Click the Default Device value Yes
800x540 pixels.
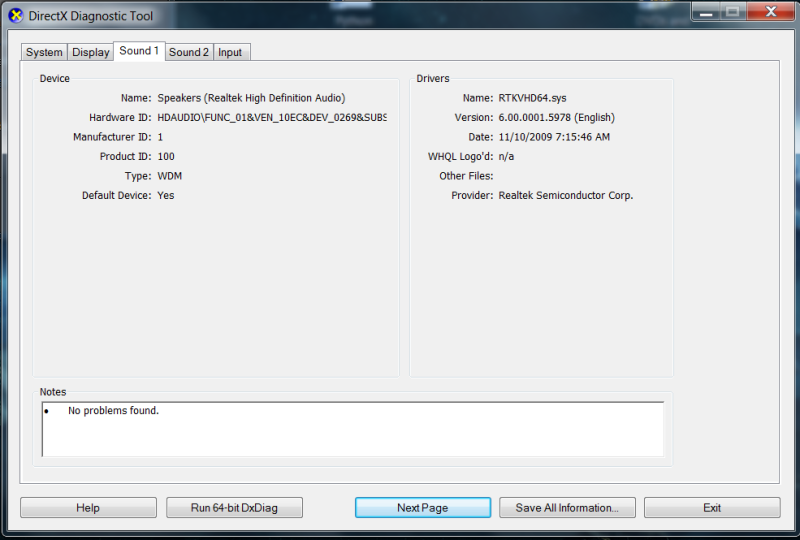coord(166,195)
